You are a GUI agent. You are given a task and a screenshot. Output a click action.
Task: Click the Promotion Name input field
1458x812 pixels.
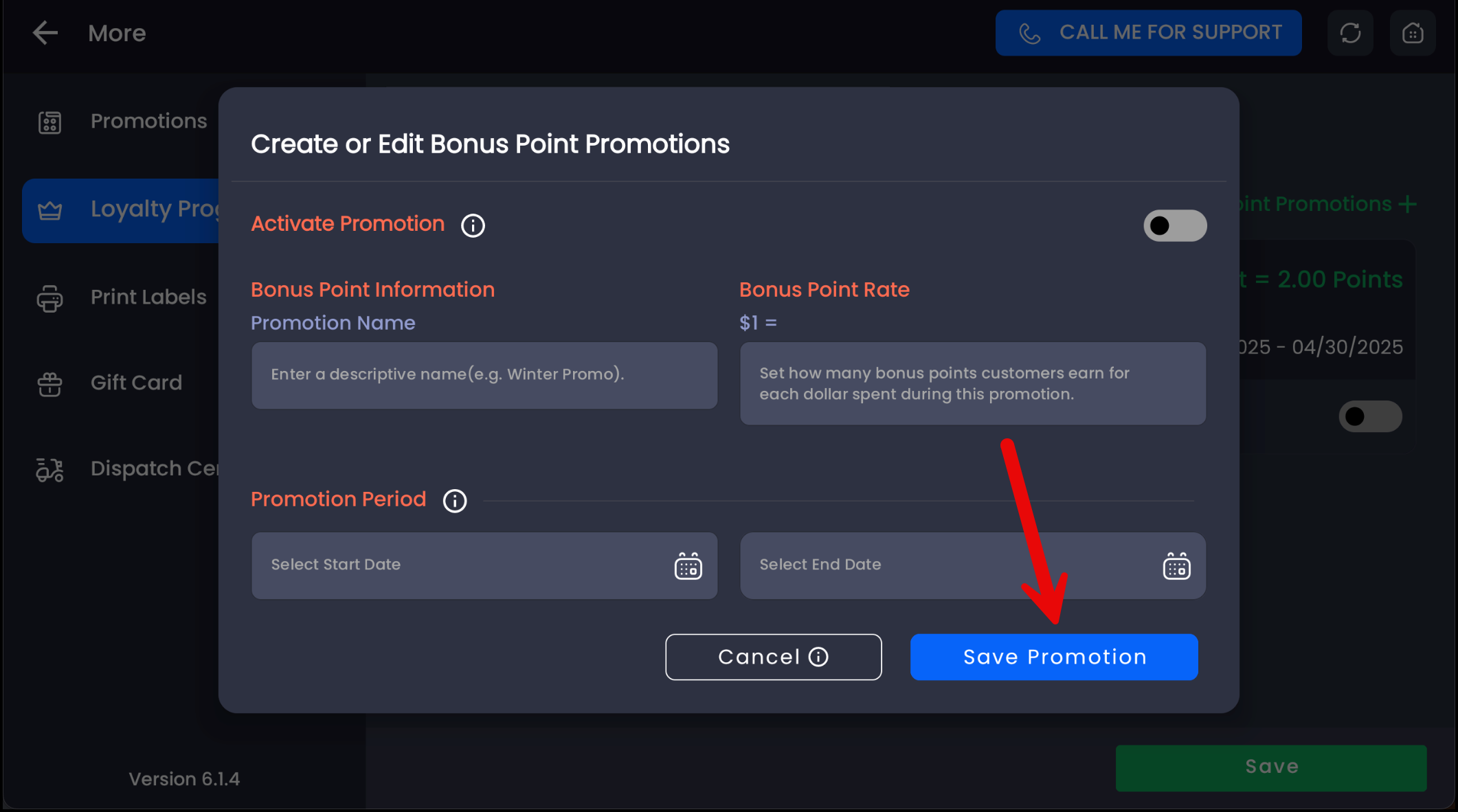tap(484, 375)
